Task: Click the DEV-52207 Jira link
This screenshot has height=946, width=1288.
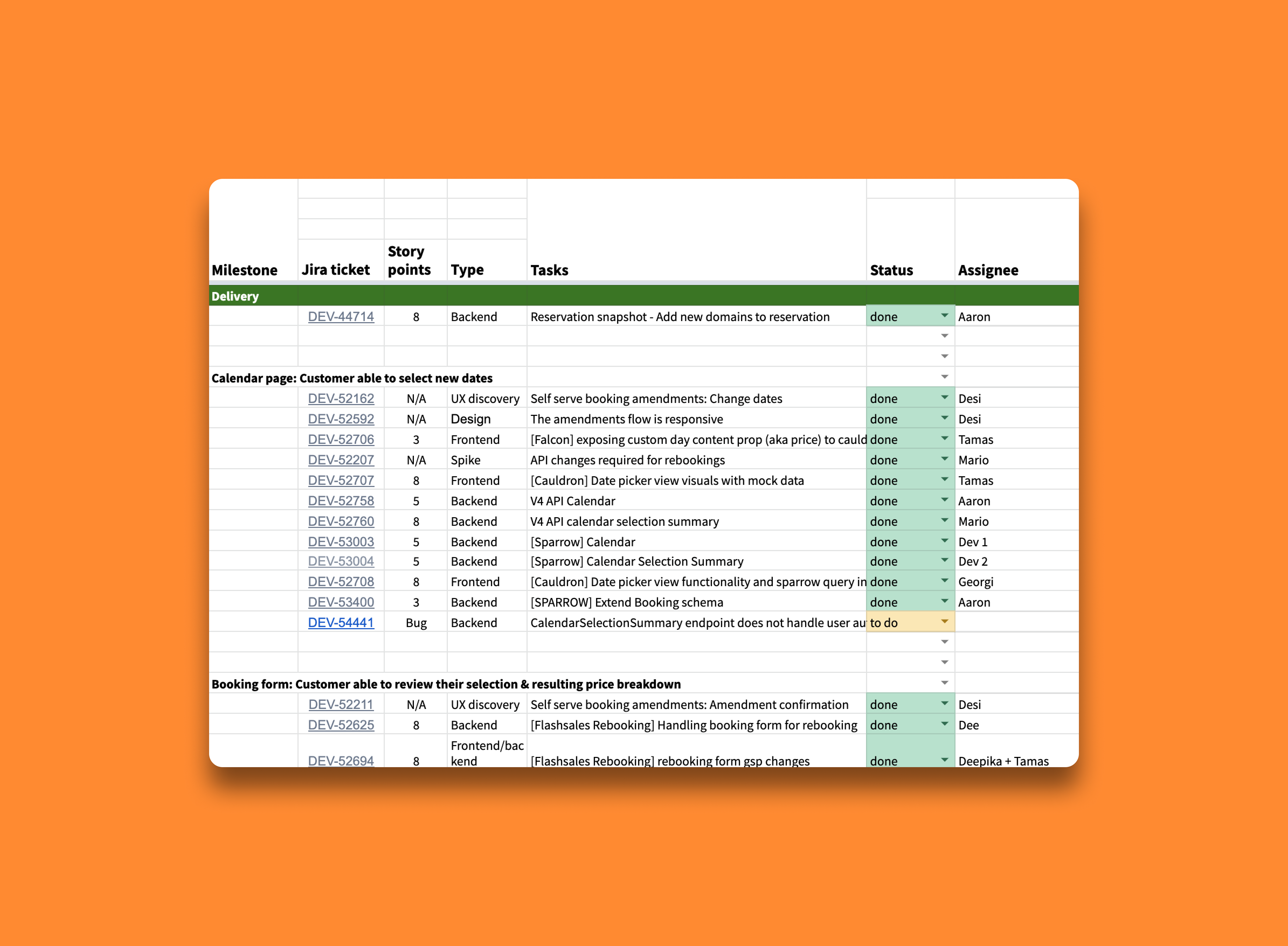Action: coord(341,460)
